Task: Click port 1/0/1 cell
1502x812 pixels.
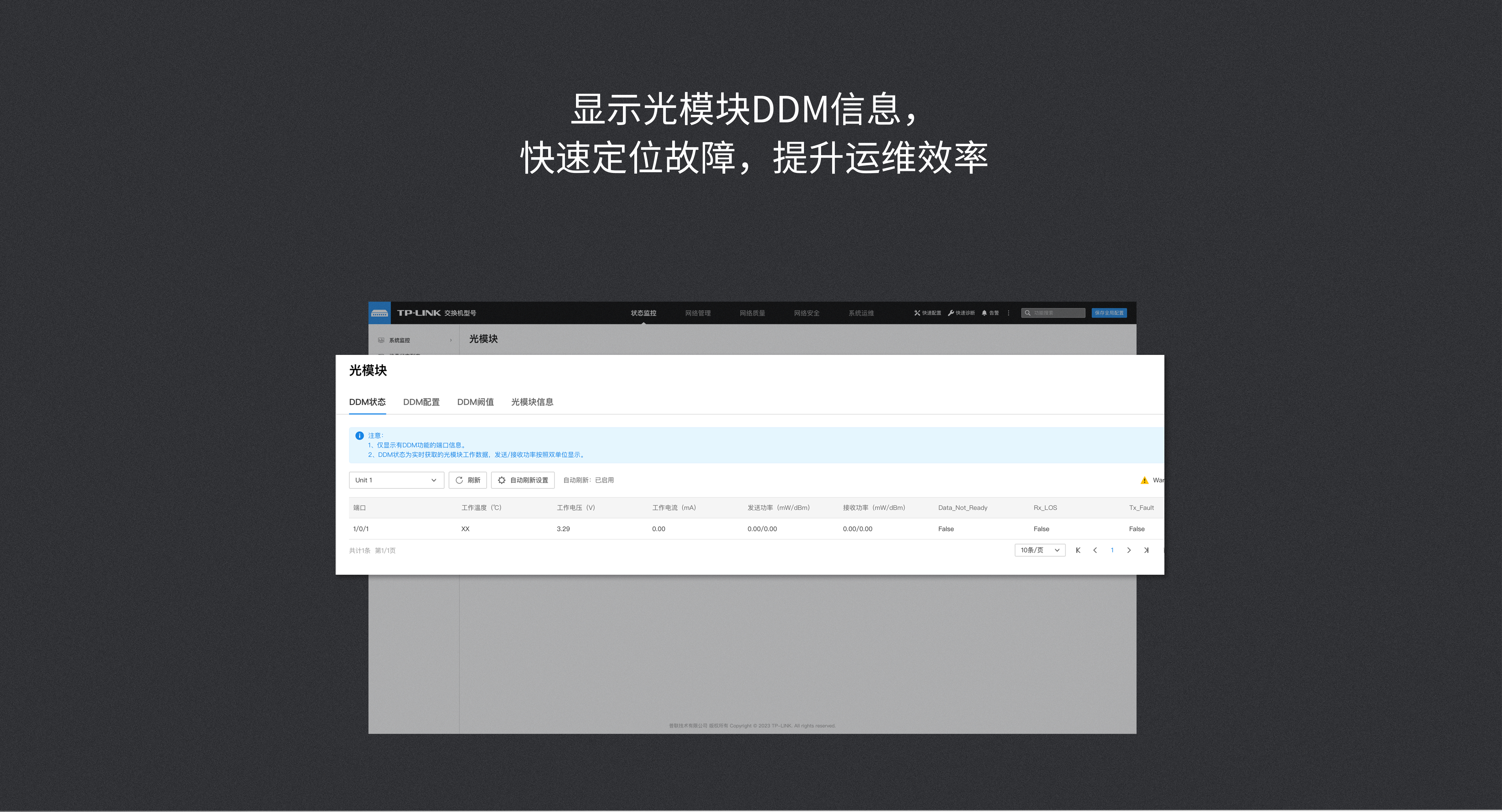Action: click(x=361, y=529)
